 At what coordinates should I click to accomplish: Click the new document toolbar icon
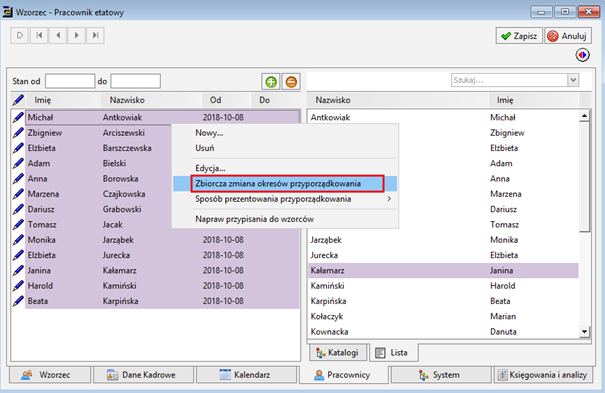point(19,35)
